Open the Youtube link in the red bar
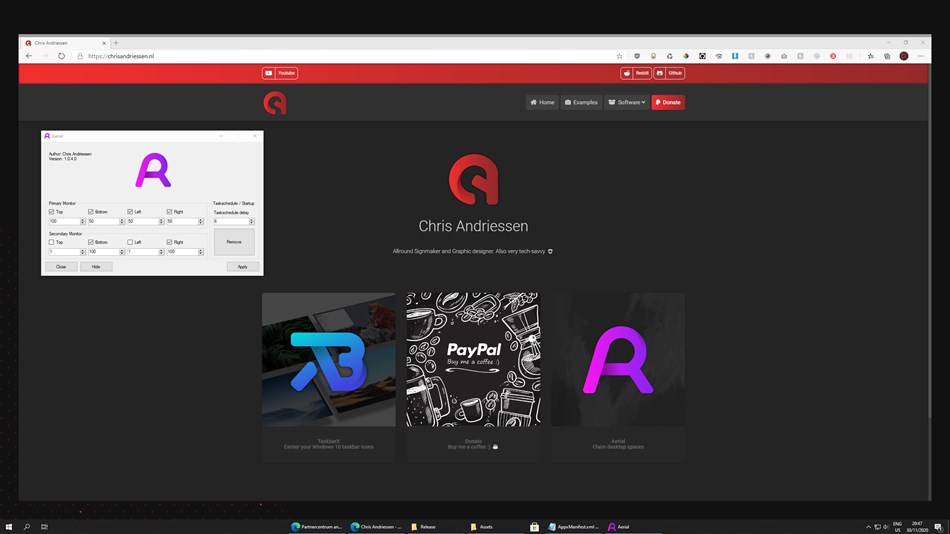 (280, 73)
